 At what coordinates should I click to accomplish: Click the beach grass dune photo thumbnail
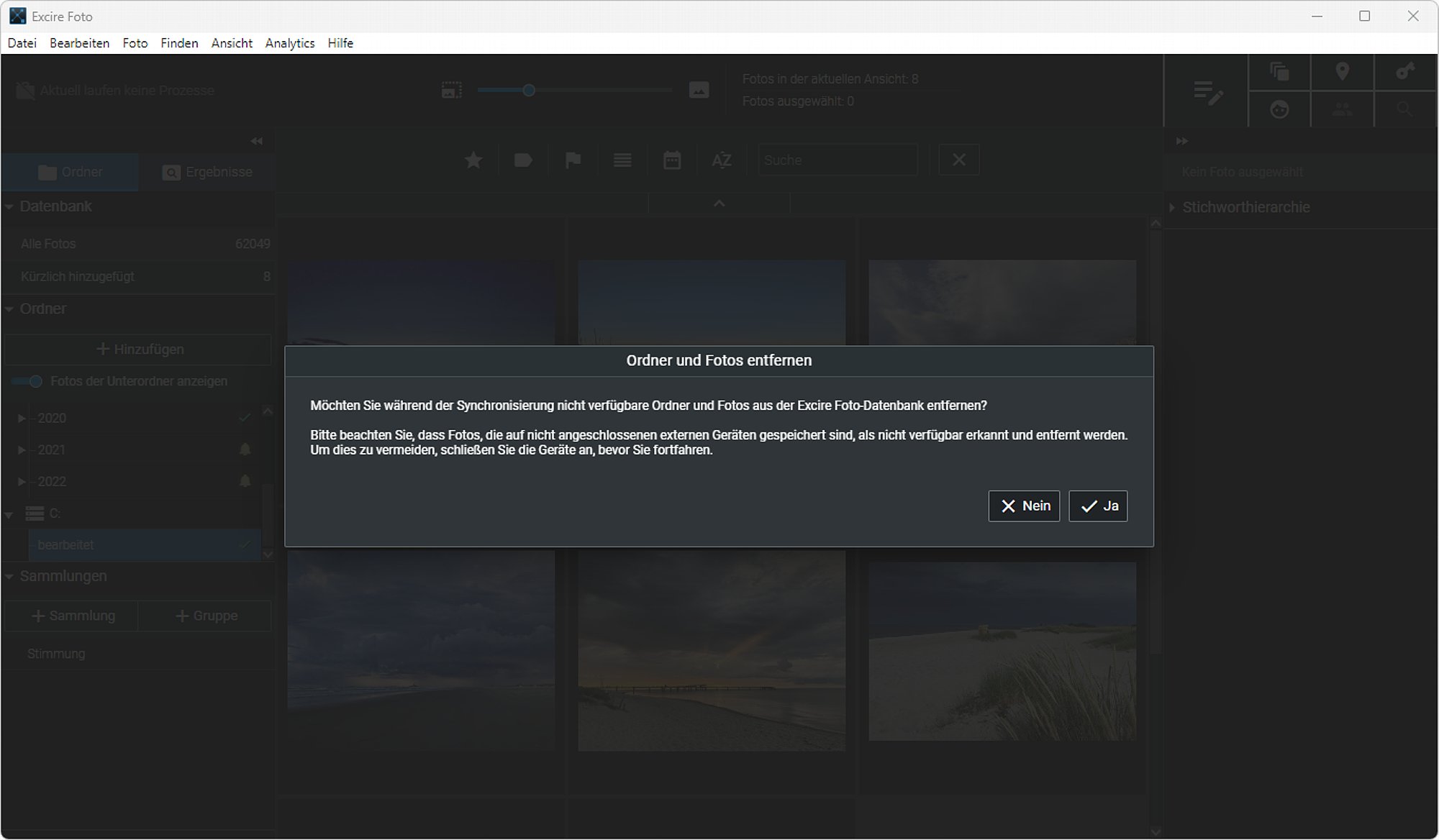pos(1002,652)
